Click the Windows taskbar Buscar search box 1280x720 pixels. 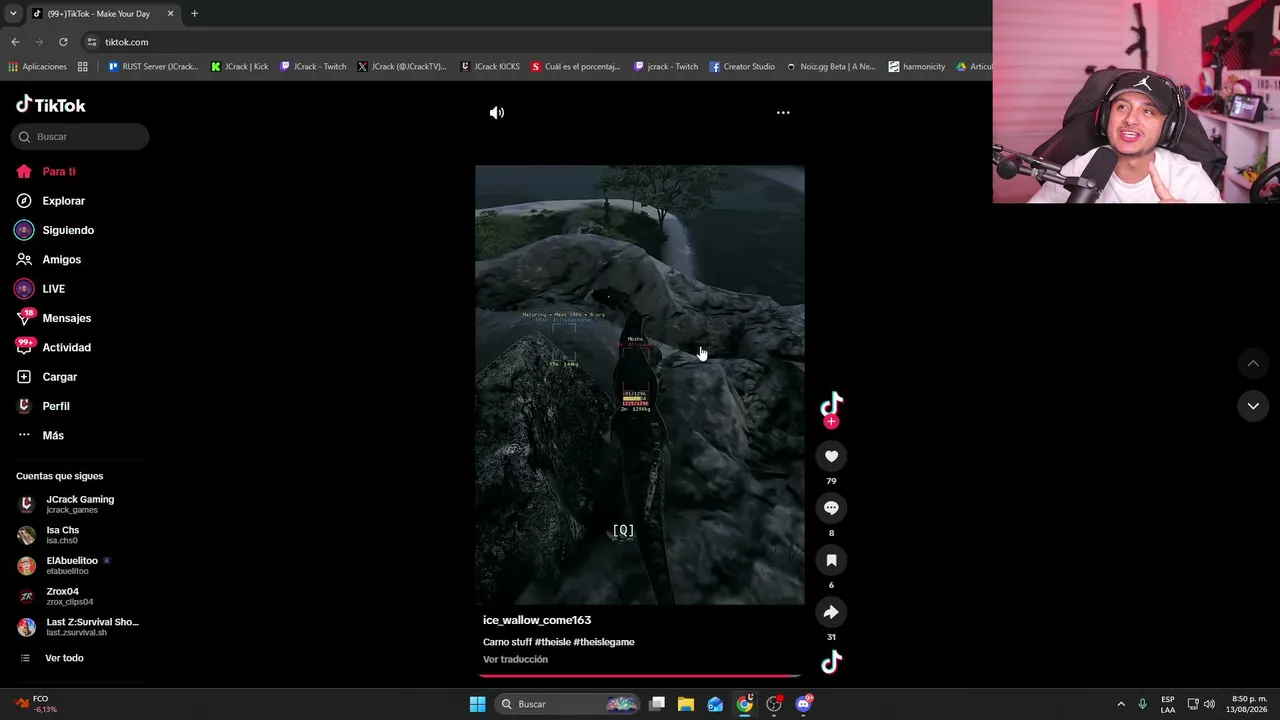click(x=568, y=704)
